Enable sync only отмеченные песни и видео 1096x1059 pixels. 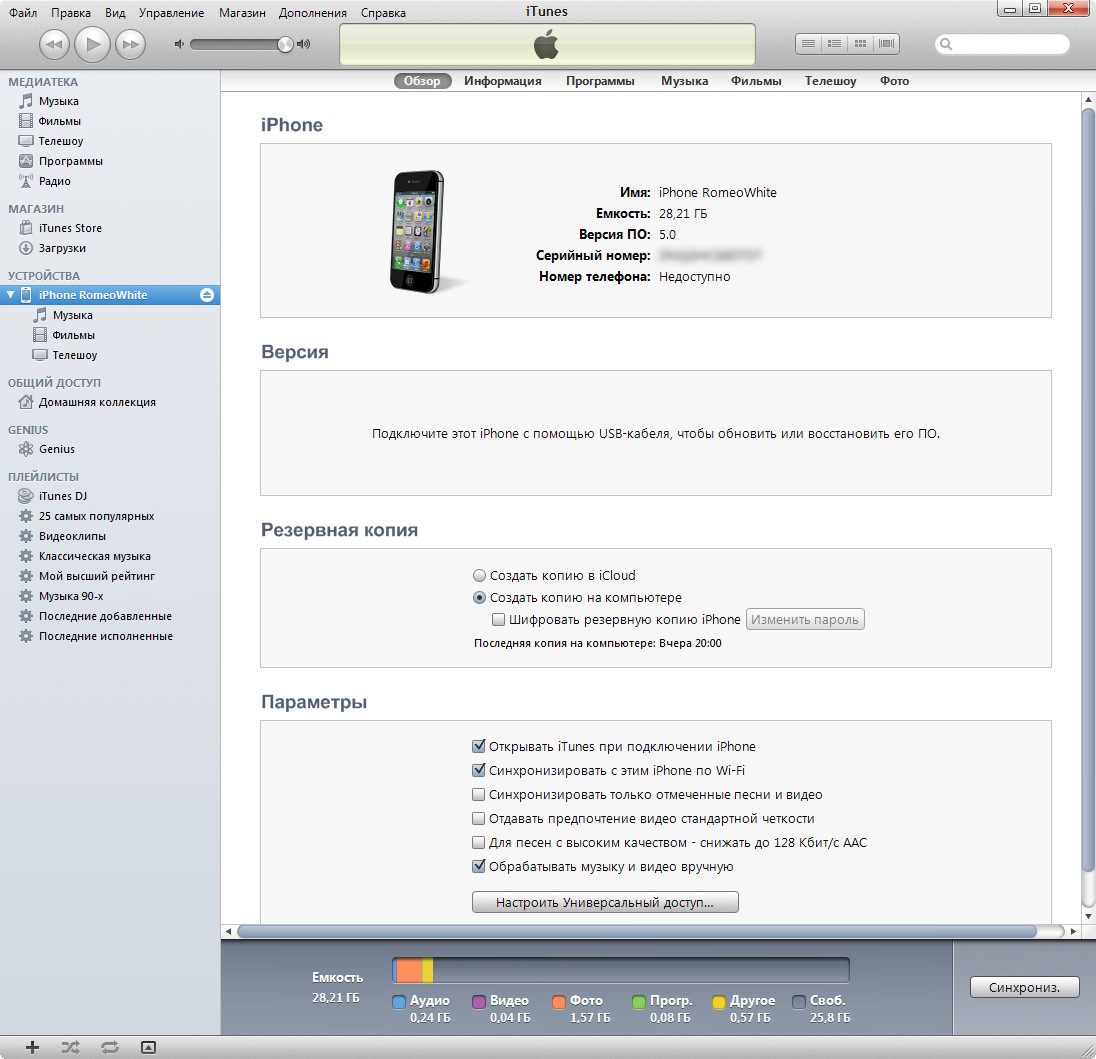[x=479, y=795]
